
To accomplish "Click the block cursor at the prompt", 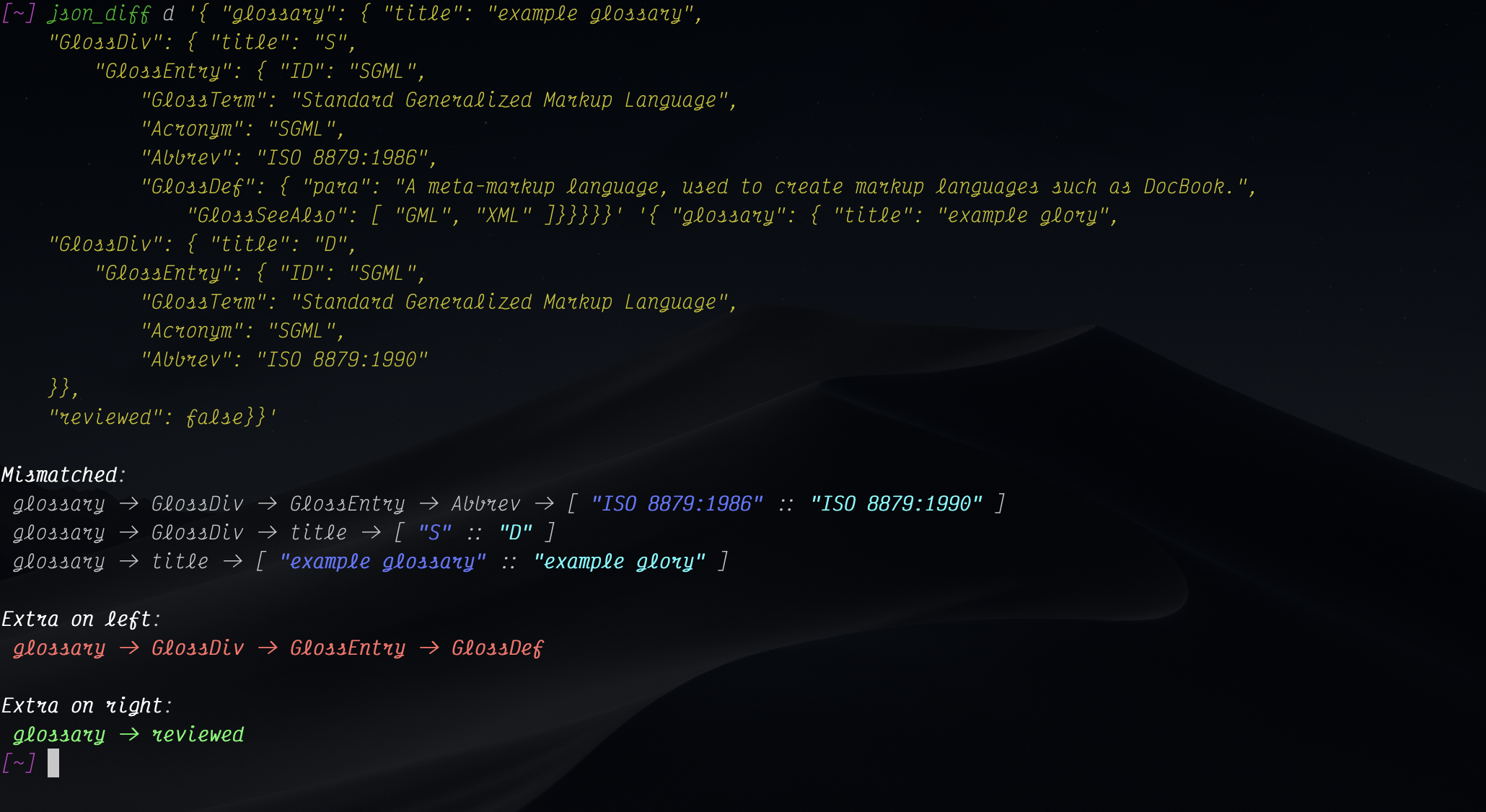I will (53, 763).
